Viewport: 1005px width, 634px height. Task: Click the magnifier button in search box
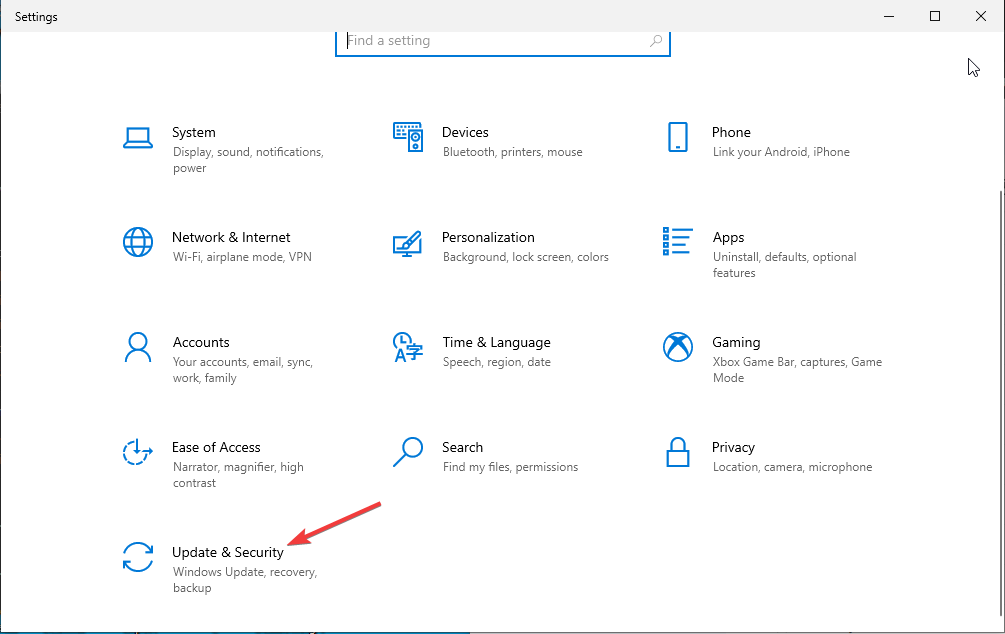coord(656,41)
